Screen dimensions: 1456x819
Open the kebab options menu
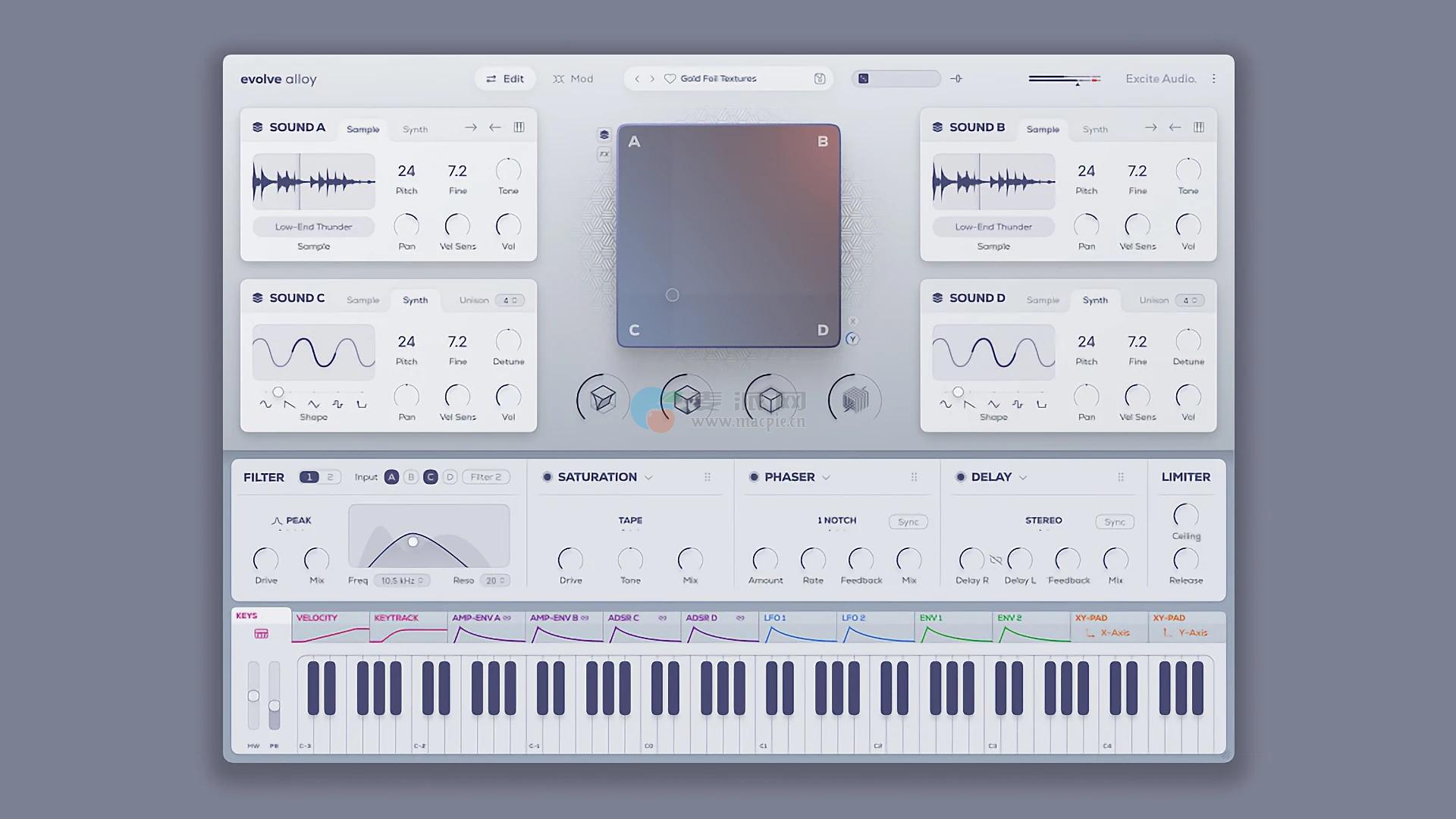(1213, 79)
